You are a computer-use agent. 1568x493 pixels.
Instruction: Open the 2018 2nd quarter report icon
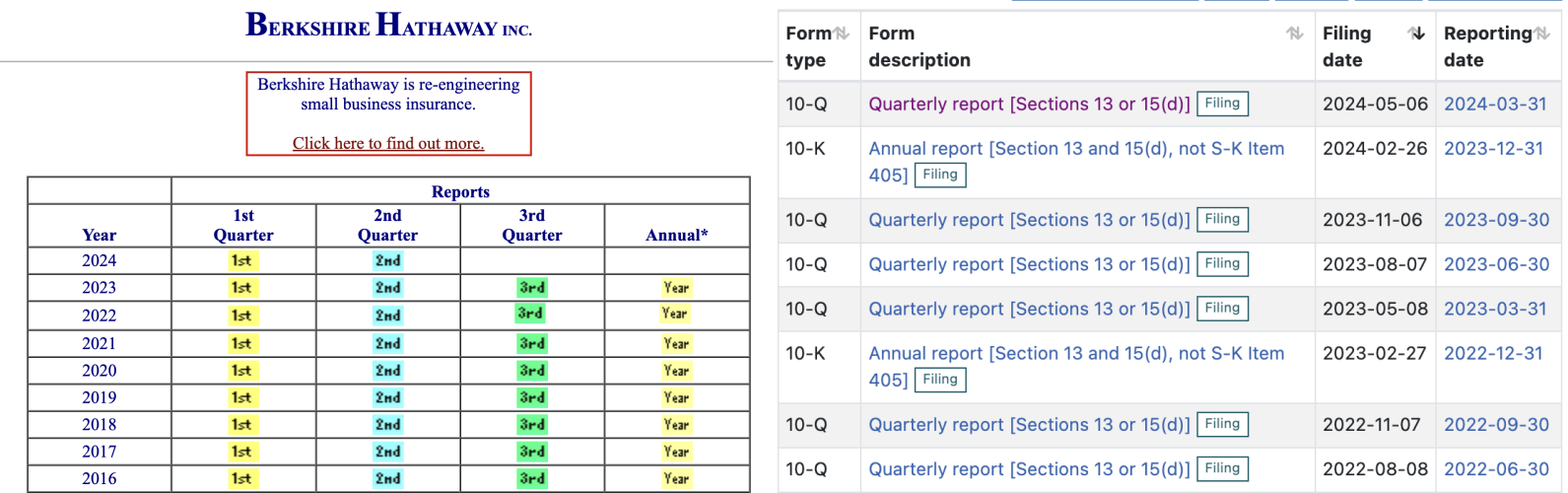(x=387, y=424)
